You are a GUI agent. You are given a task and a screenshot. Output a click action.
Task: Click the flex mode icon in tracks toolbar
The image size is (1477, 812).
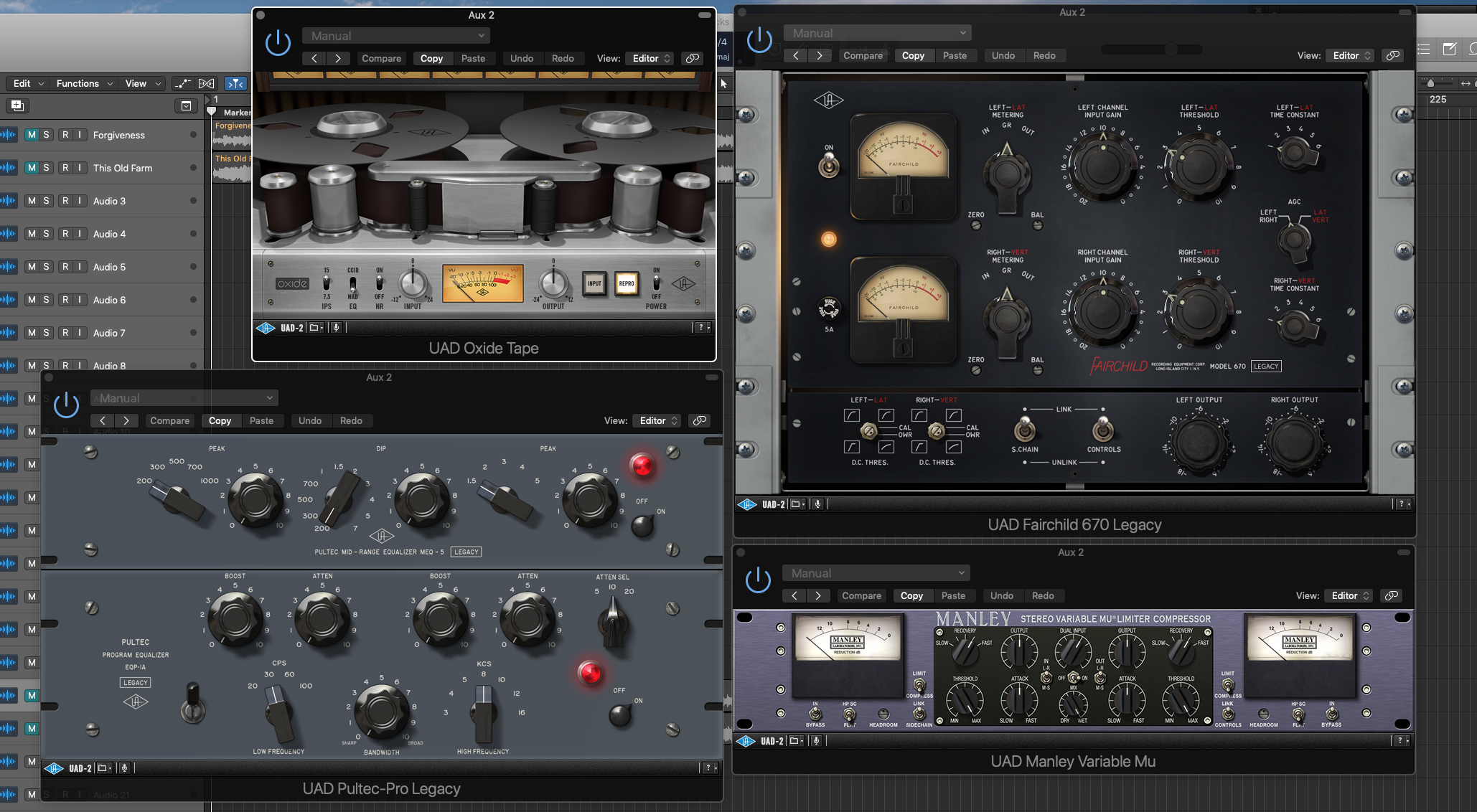point(206,83)
